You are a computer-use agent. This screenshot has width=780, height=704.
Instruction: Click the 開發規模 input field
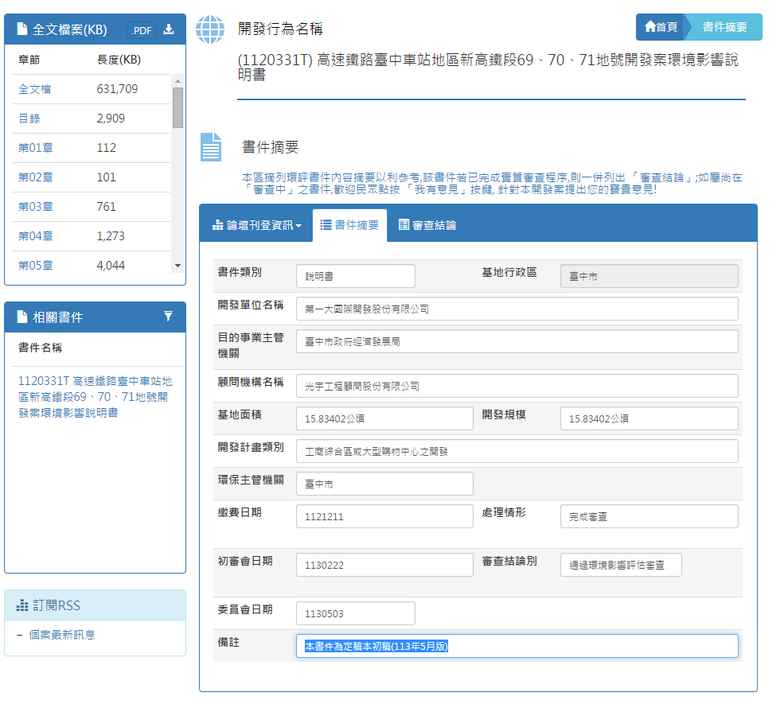tap(649, 418)
